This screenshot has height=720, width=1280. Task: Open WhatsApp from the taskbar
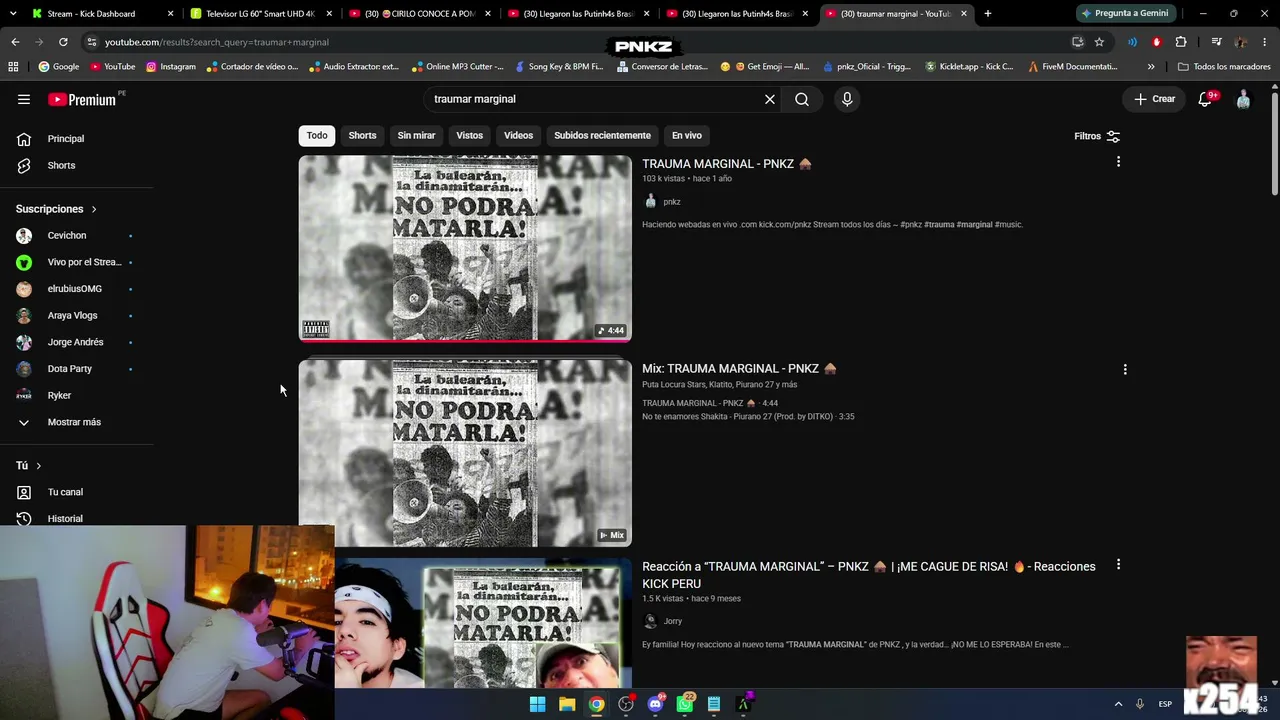685,704
